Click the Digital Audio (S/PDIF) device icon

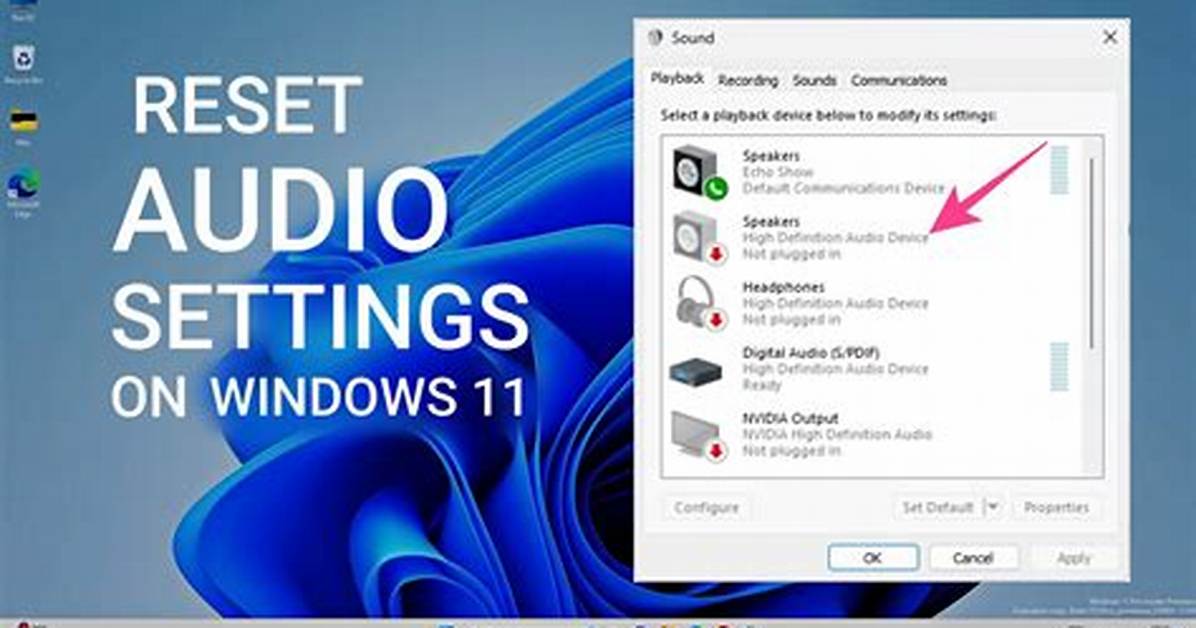click(x=696, y=372)
